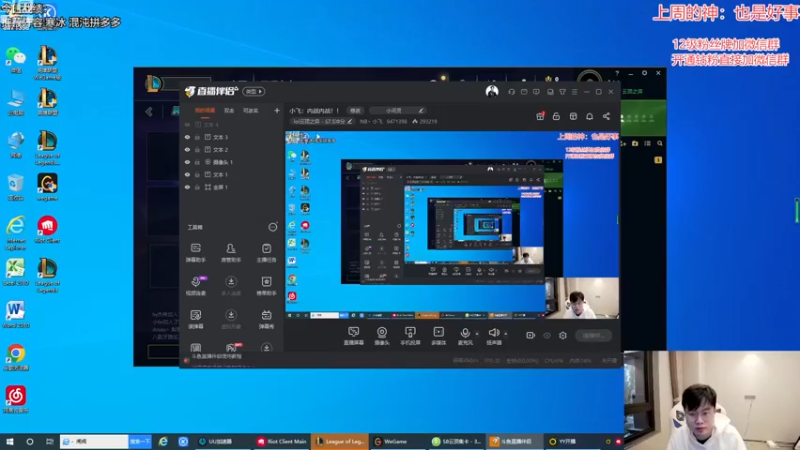Click the taskbar search input box
Viewport: 800px width, 450px height.
(94, 441)
